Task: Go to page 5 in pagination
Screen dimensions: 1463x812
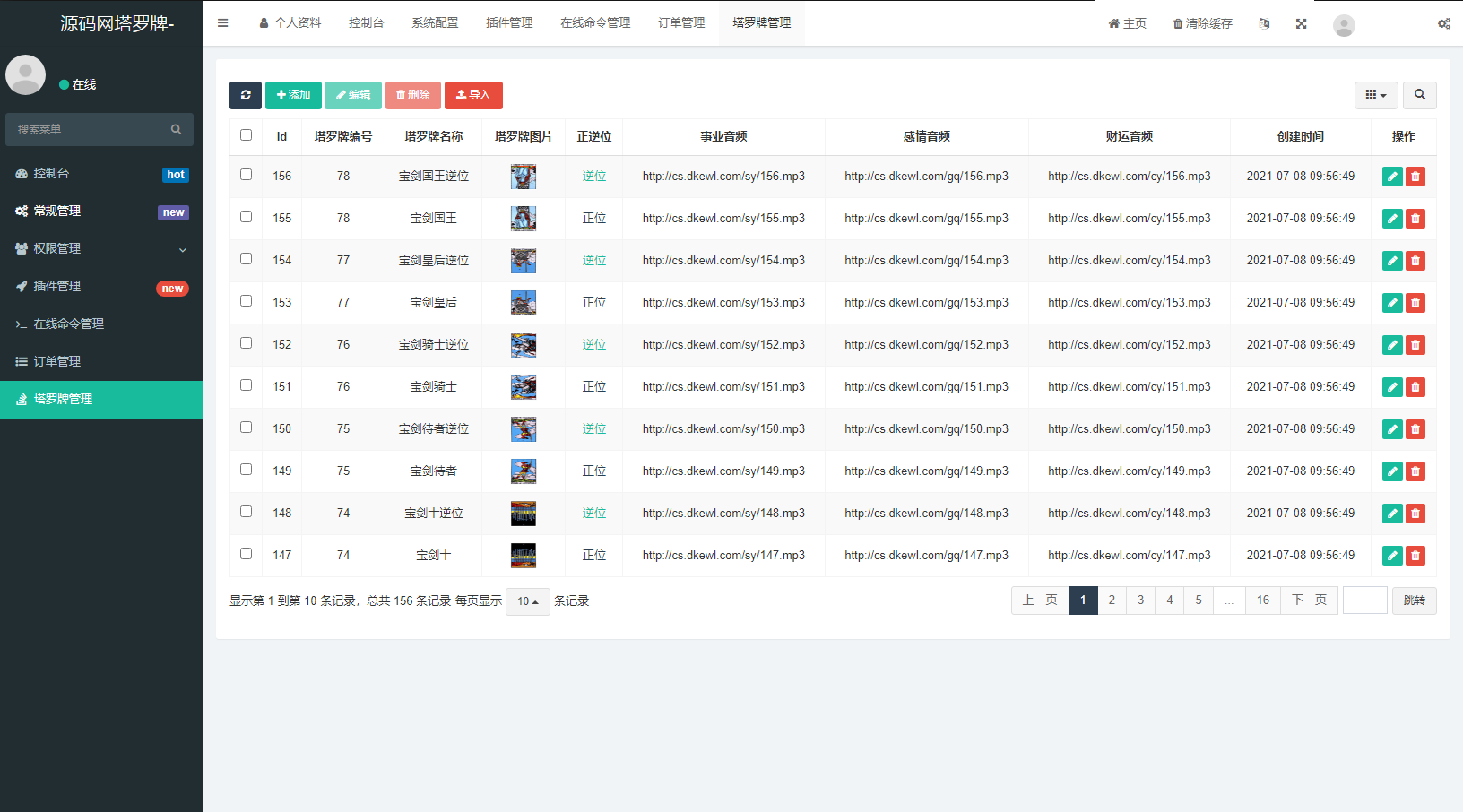Action: point(1199,600)
